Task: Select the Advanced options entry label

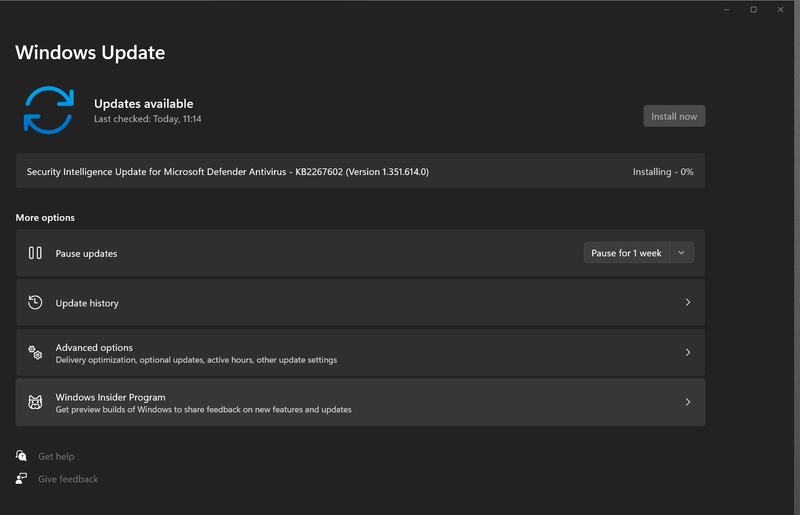Action: (94, 347)
